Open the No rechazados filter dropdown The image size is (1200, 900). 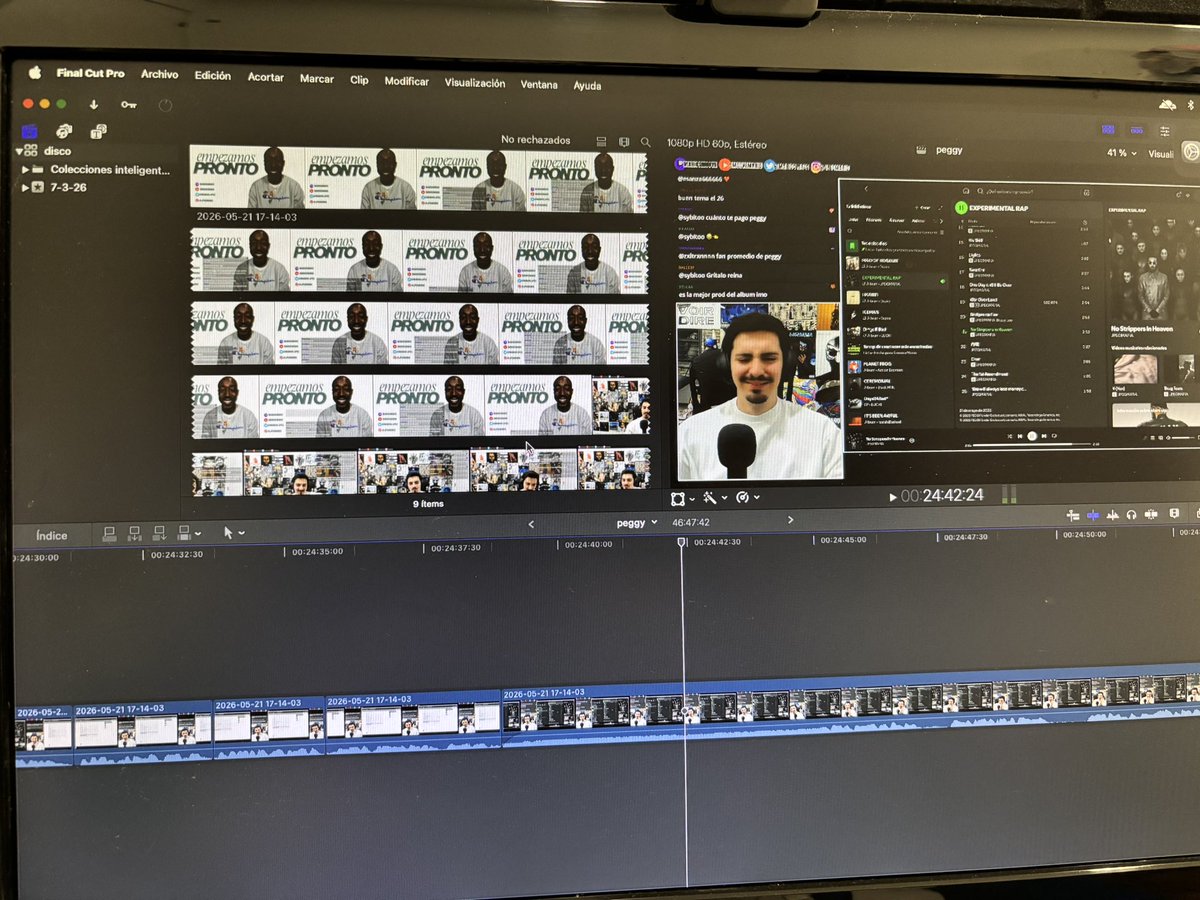[536, 140]
